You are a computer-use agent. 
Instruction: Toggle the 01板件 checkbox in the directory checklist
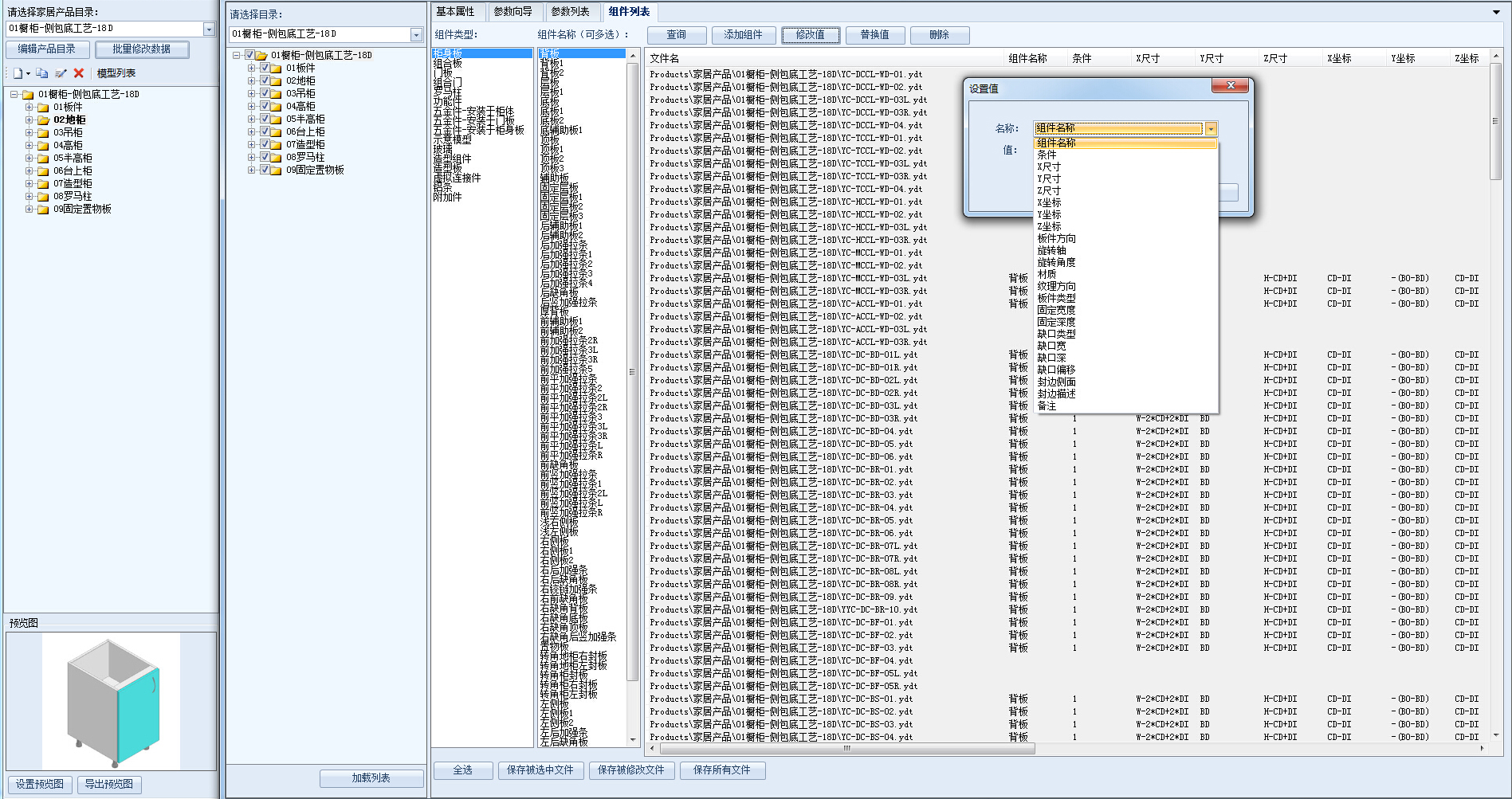click(x=265, y=69)
